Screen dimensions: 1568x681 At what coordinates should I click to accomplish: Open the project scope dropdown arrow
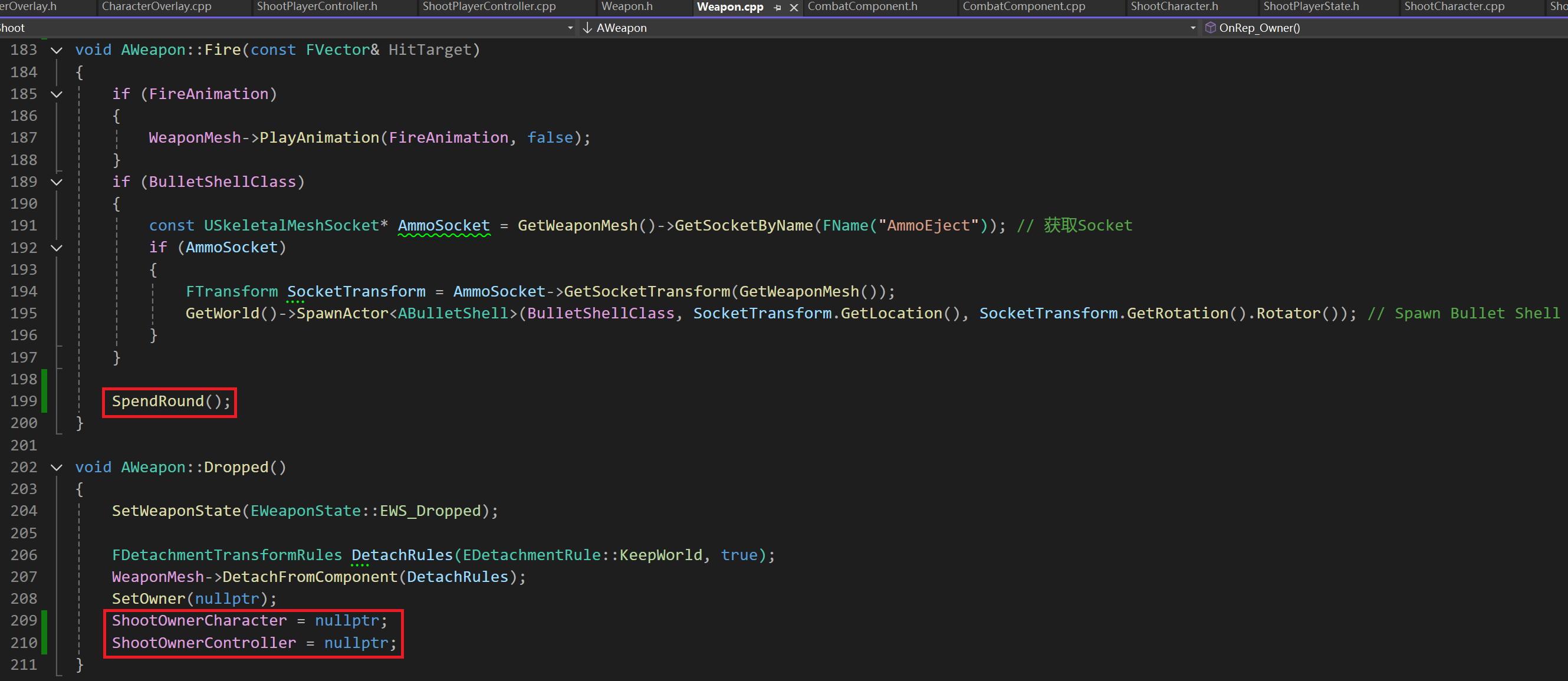(570, 27)
